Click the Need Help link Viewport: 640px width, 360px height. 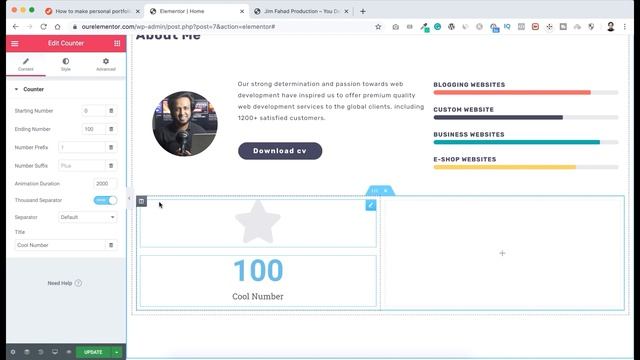click(x=64, y=283)
